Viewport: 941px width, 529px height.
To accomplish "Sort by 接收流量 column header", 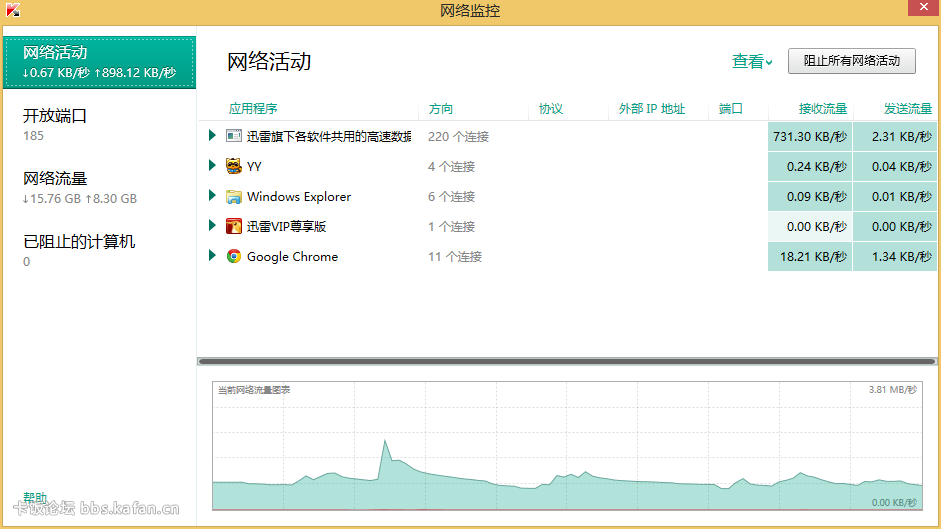I will [822, 109].
